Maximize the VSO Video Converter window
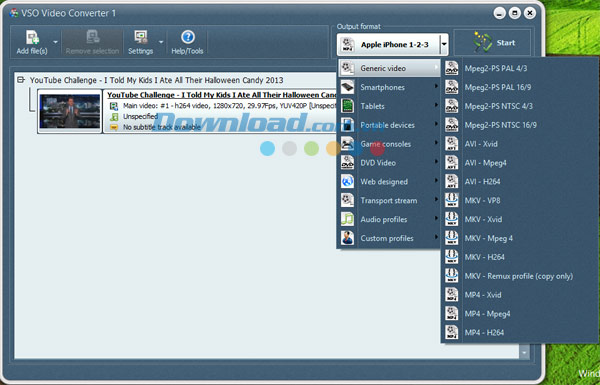Screen dimensions: 600x385 515,13
